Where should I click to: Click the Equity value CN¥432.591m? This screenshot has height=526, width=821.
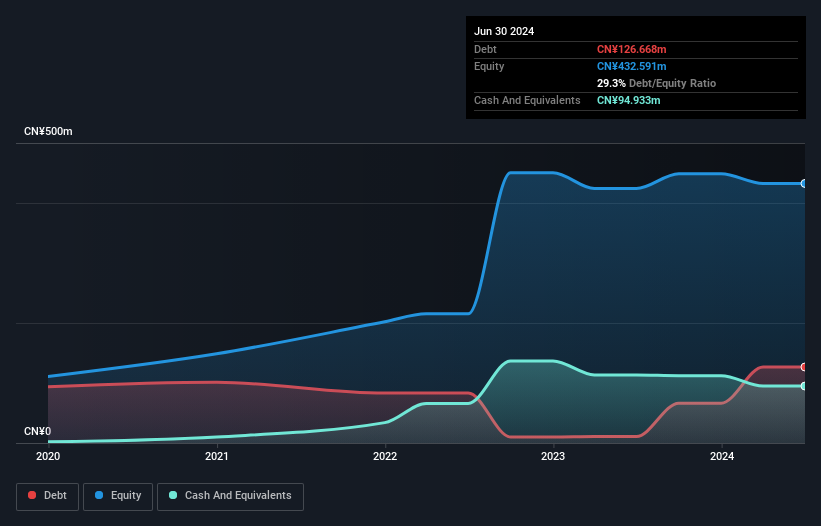point(631,66)
